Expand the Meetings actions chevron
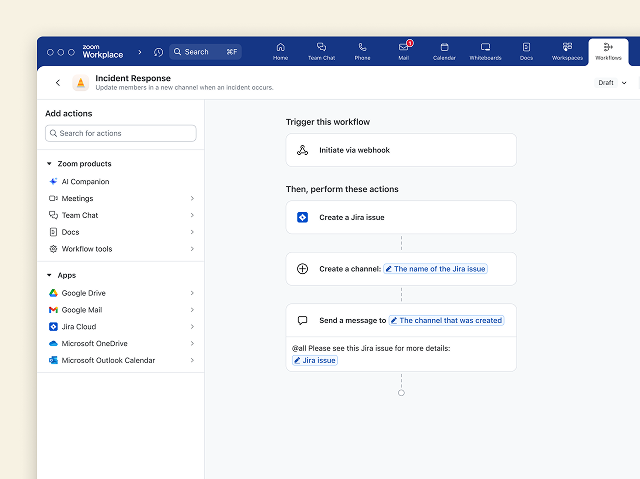Screen dimensions: 640x479 (x=192, y=199)
